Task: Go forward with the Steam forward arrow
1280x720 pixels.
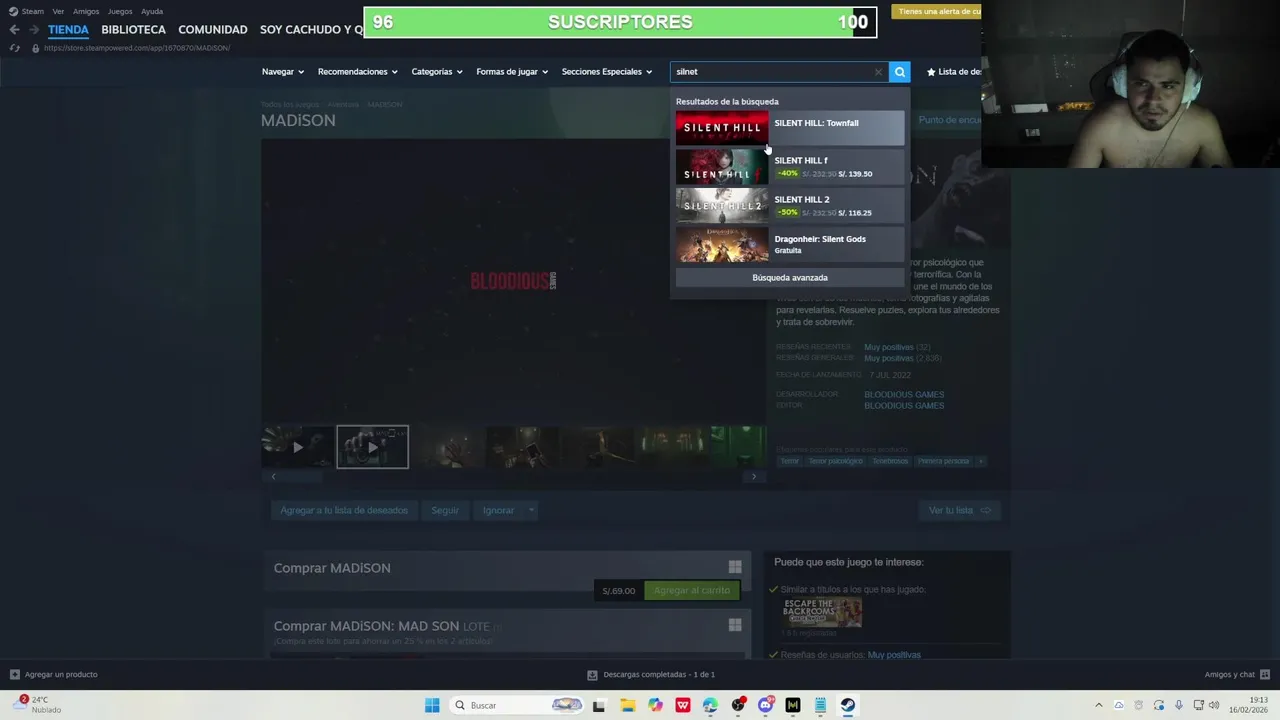Action: (35, 29)
